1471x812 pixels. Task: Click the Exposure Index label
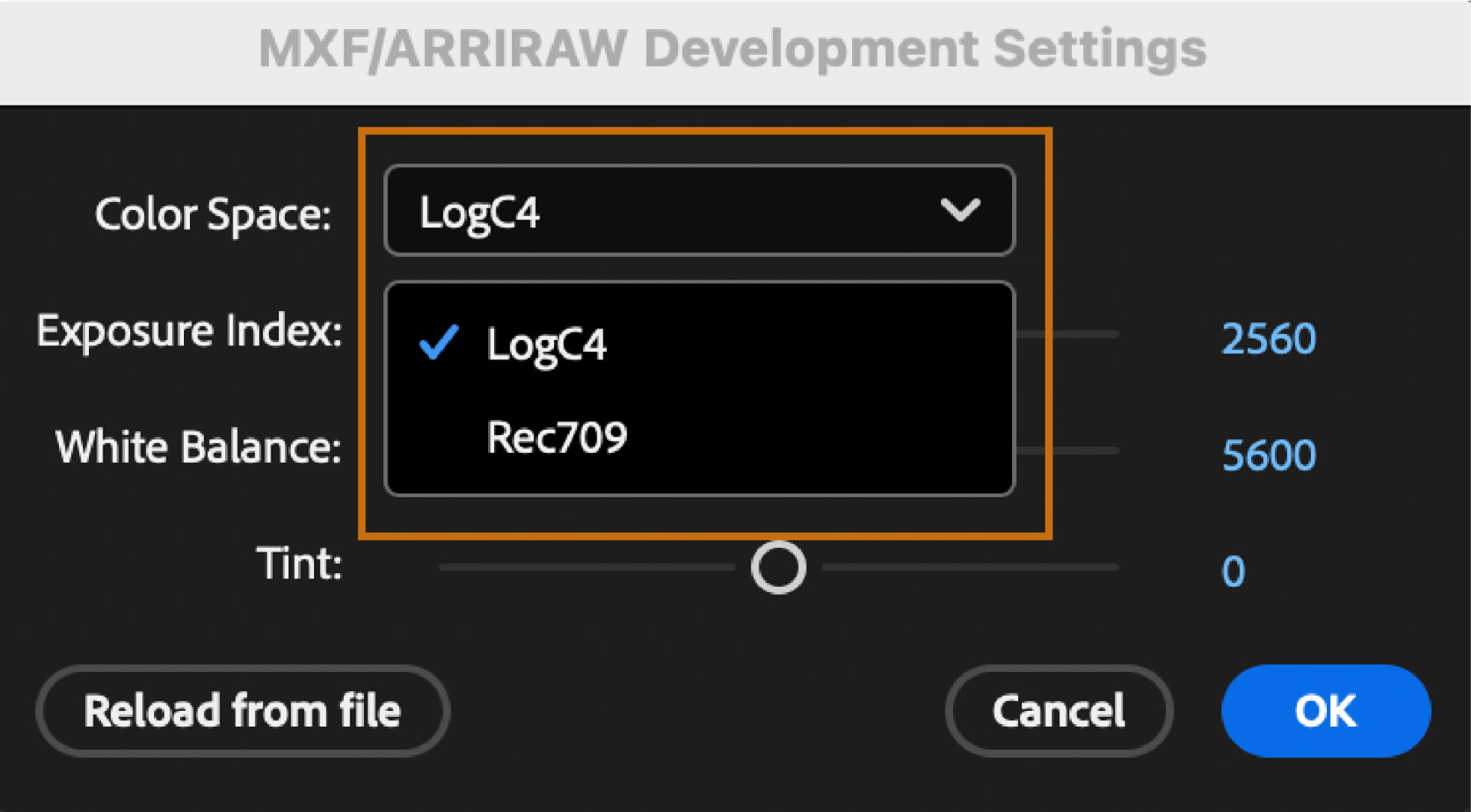click(x=189, y=330)
